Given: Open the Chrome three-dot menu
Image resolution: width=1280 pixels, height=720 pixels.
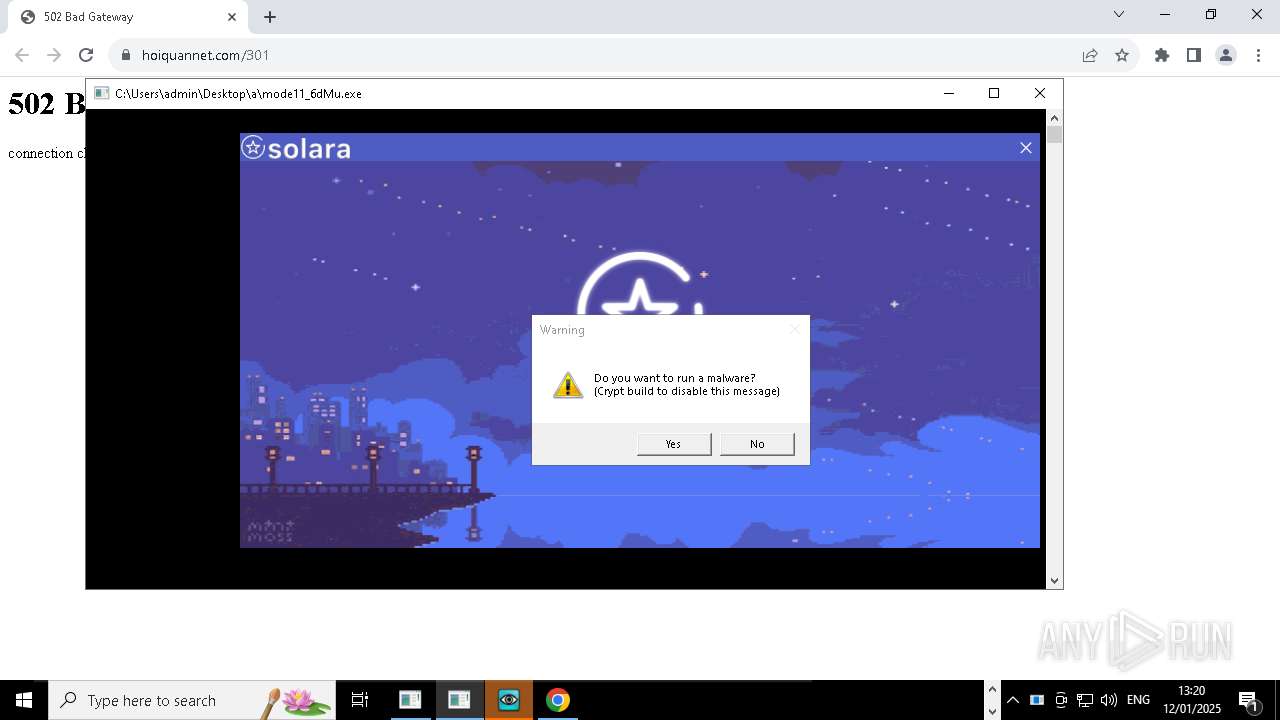Looking at the screenshot, I should (x=1258, y=55).
